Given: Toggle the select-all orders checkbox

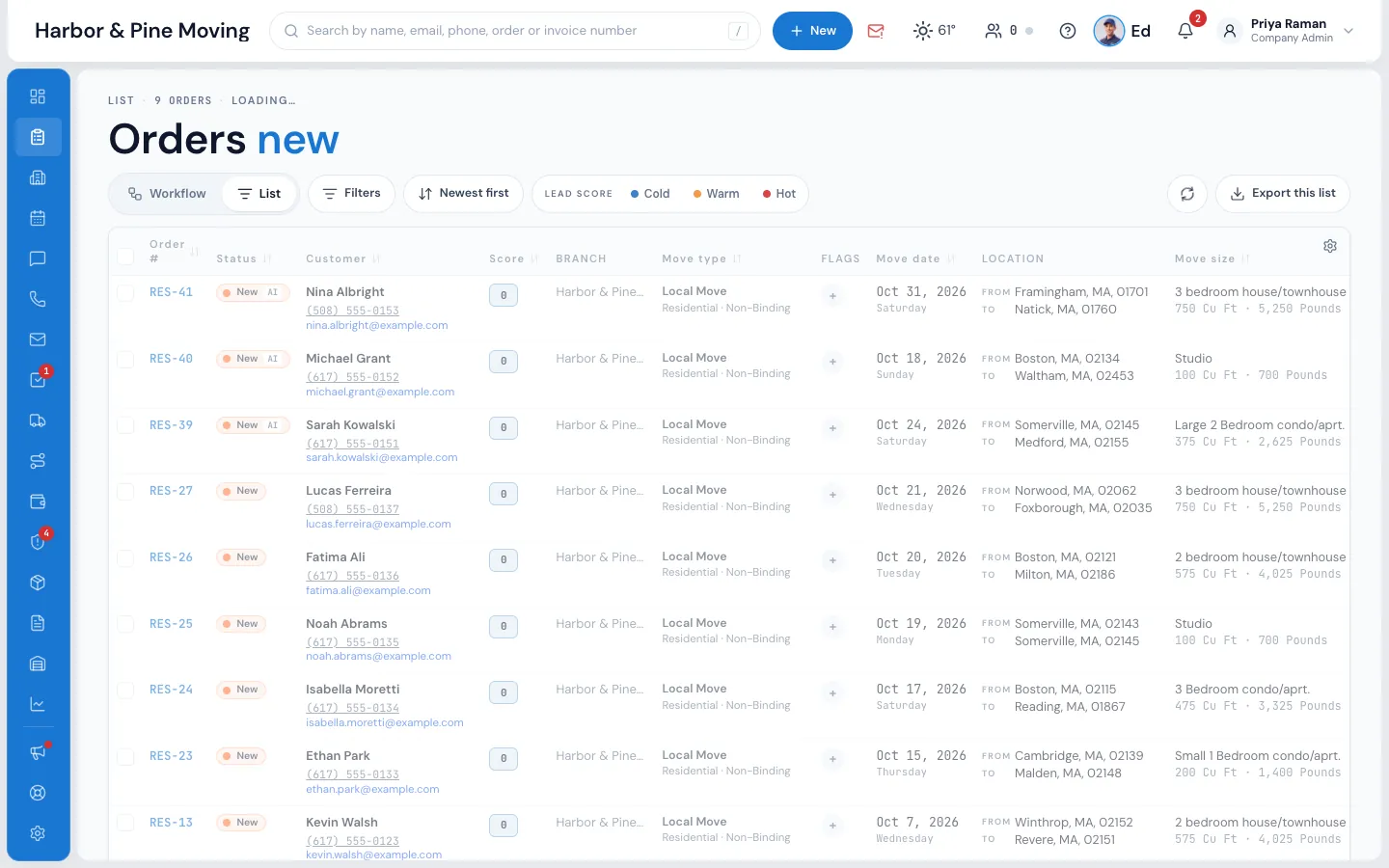Looking at the screenshot, I should click(x=125, y=257).
